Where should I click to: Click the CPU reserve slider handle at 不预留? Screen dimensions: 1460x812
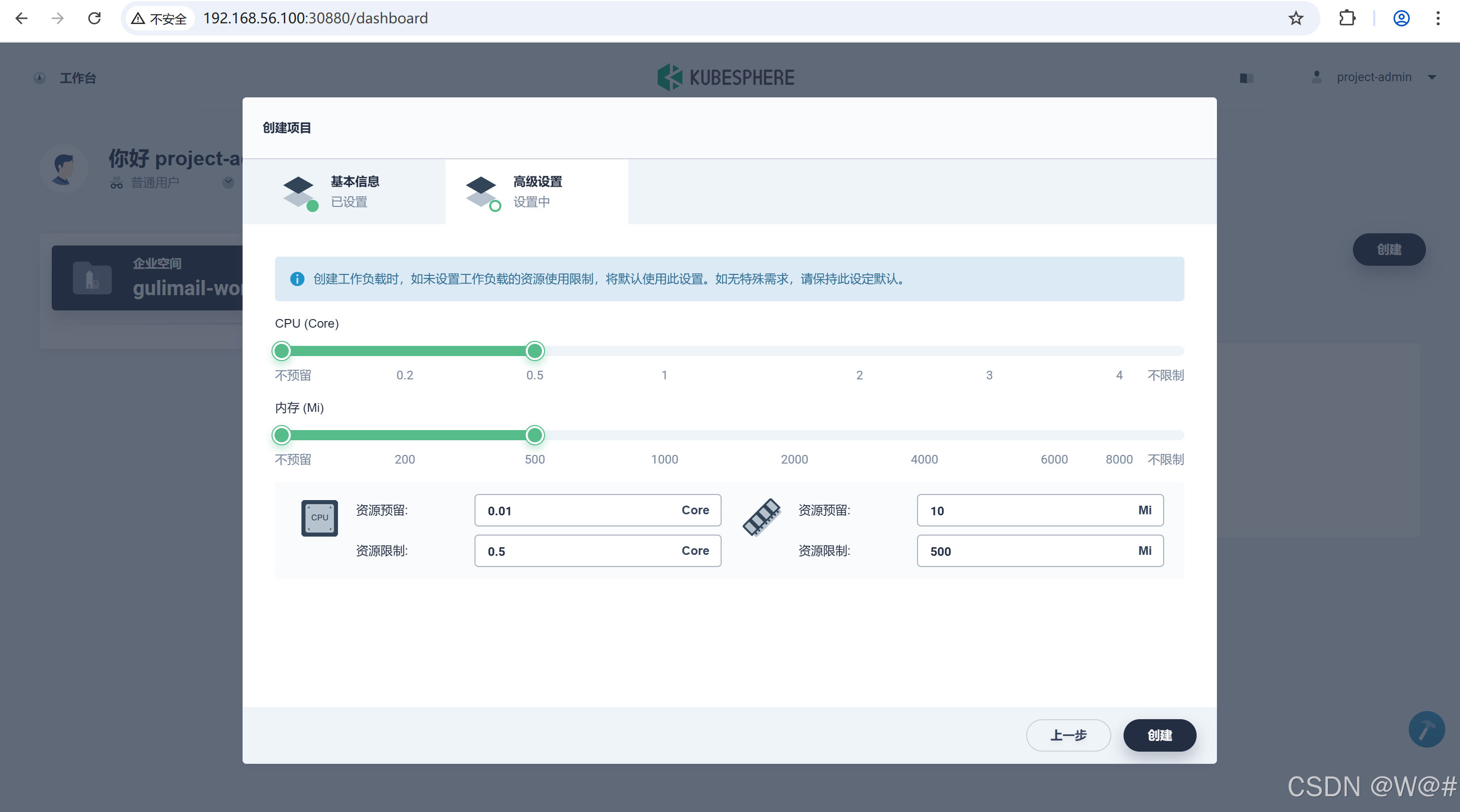pos(281,351)
